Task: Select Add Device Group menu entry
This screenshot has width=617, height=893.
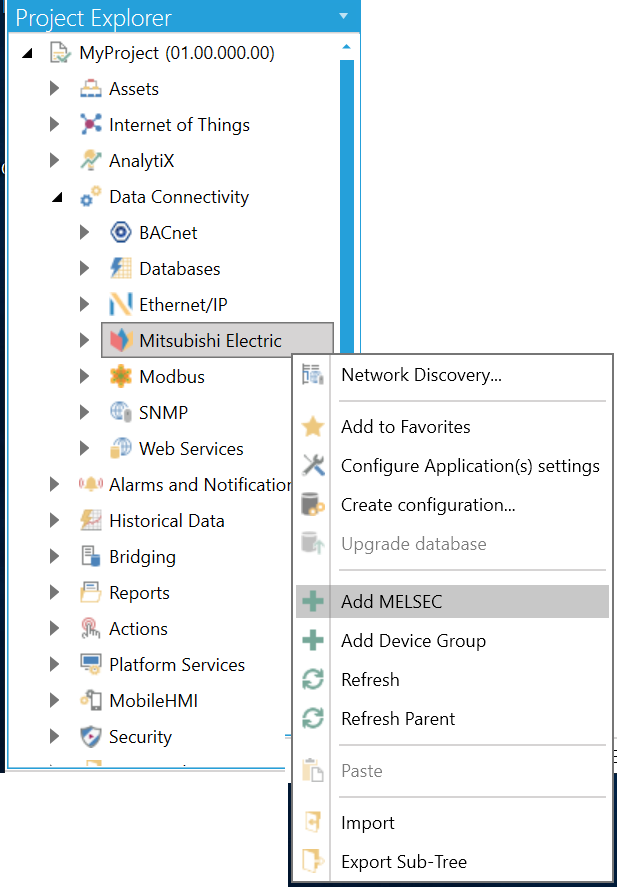Action: pyautogui.click(x=454, y=641)
